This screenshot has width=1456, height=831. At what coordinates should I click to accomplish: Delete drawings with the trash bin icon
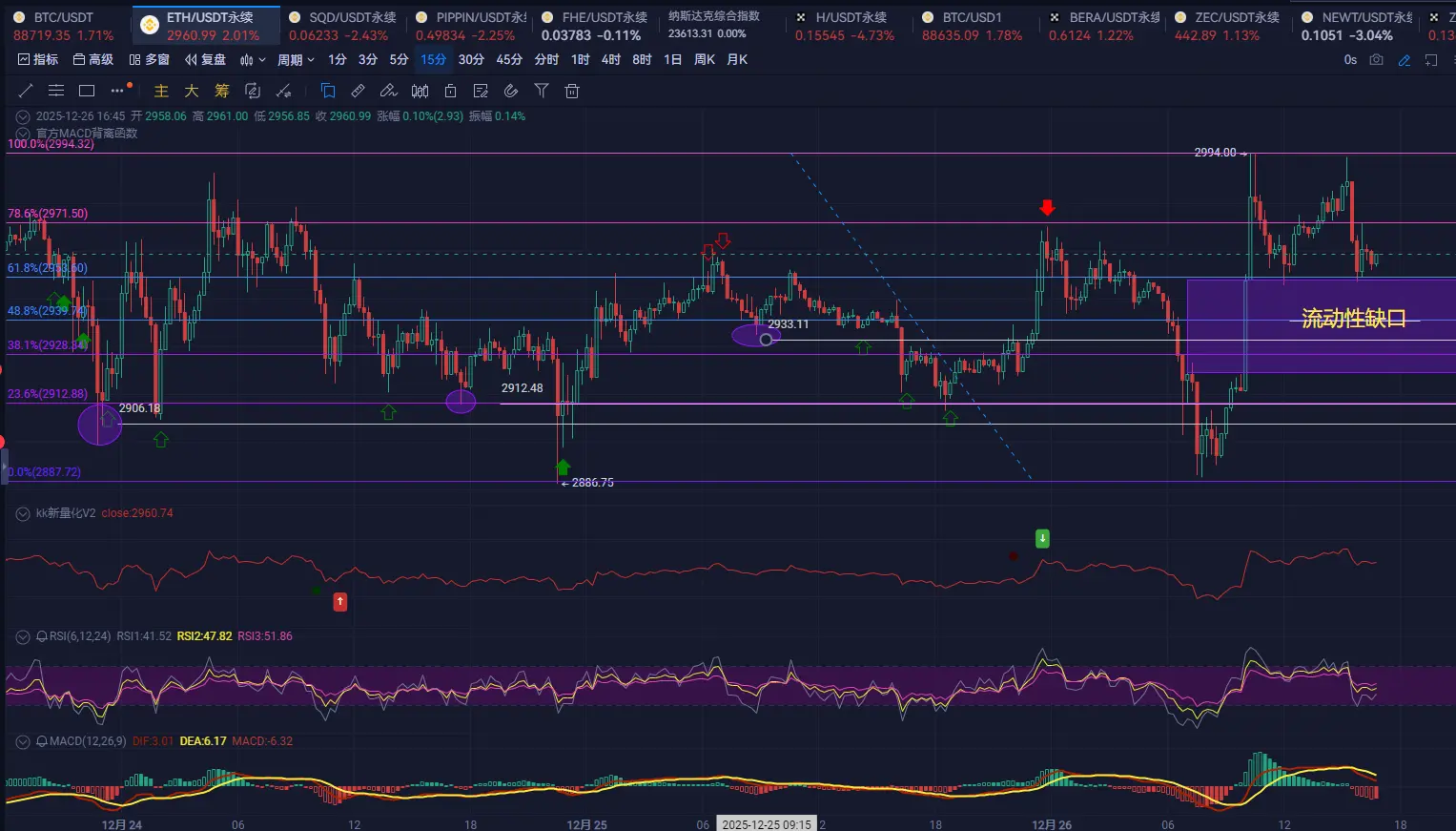(x=572, y=91)
